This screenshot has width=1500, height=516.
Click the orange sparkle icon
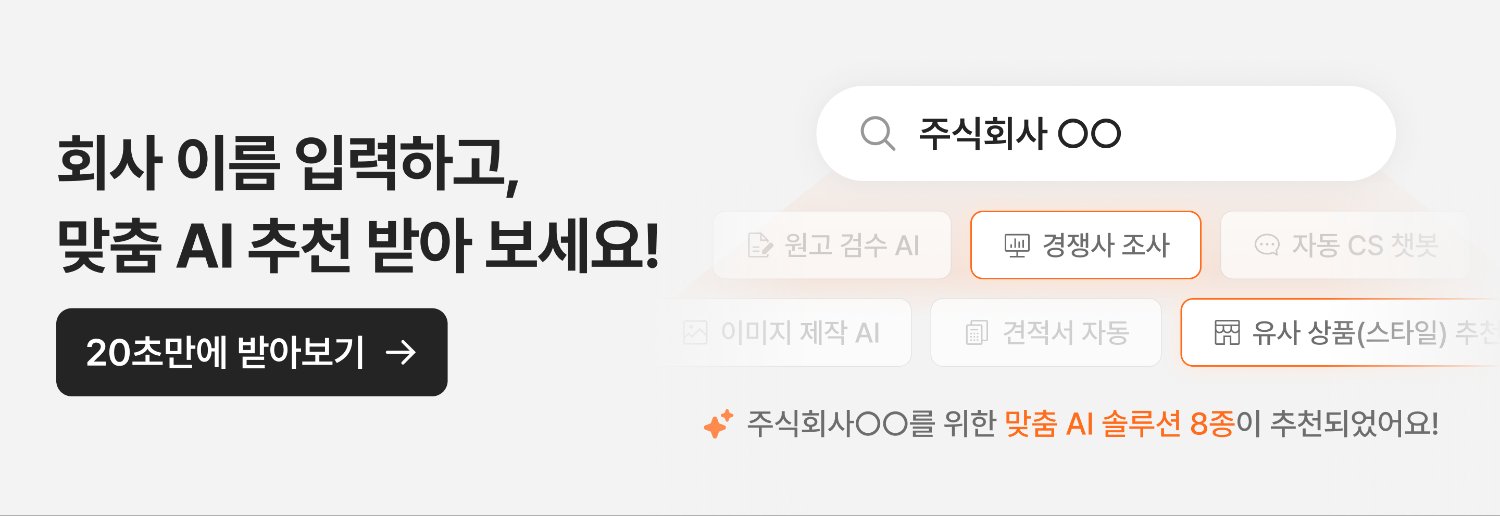pos(718,424)
